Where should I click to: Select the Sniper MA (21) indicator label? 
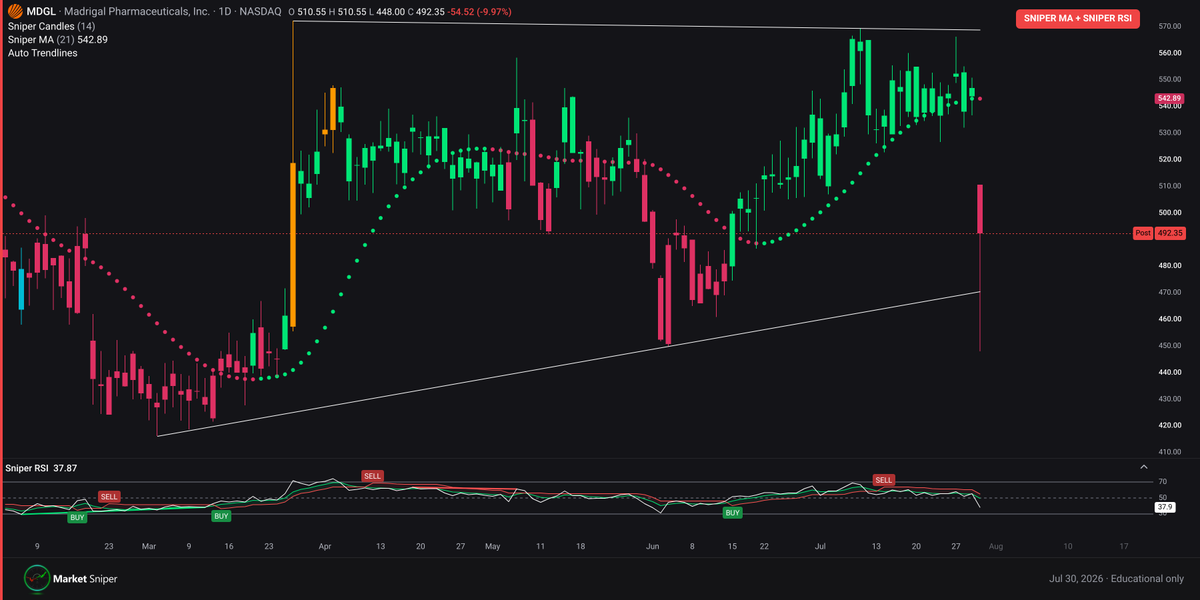tap(57, 39)
